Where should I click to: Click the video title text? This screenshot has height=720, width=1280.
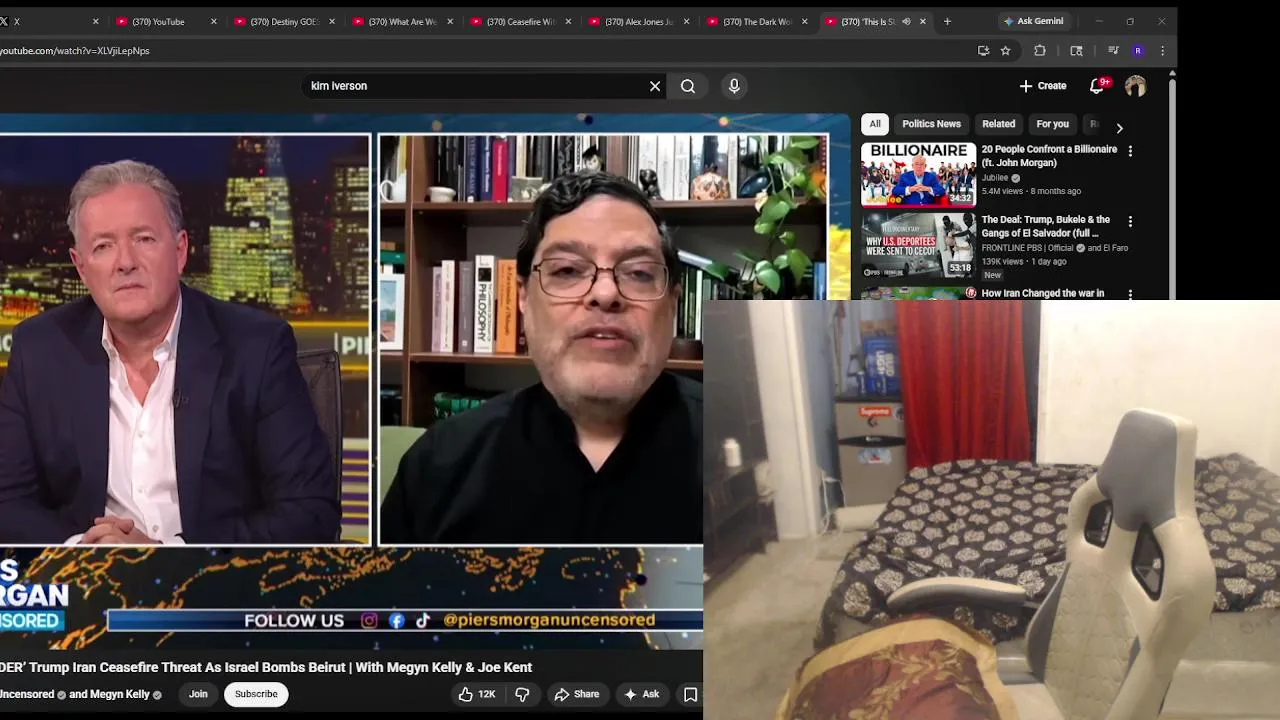coord(266,667)
